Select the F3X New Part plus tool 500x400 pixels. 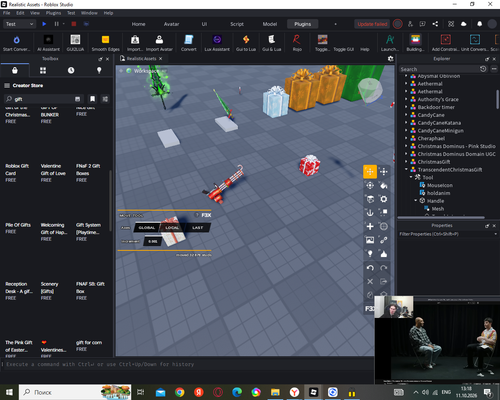[x=370, y=226]
